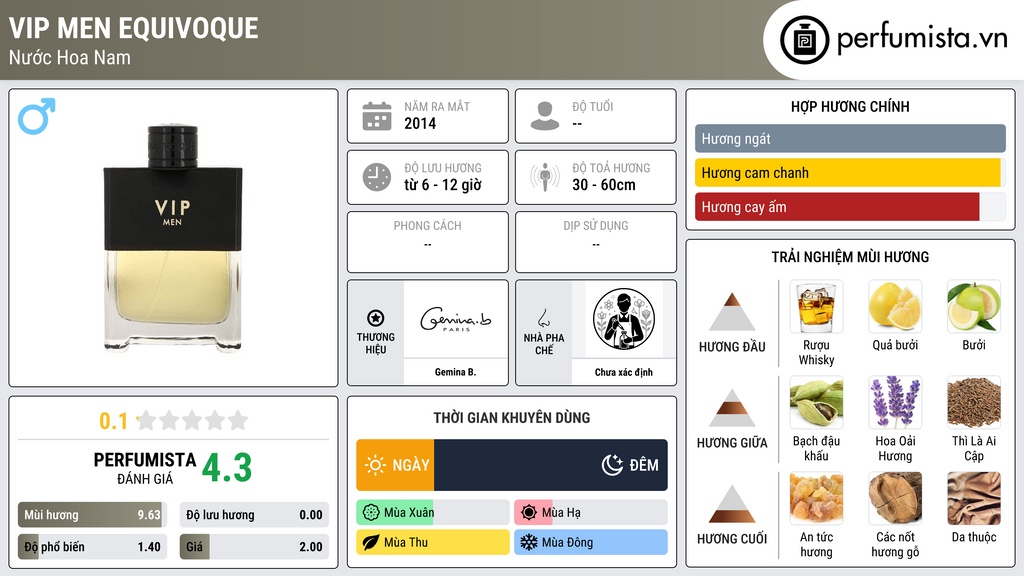Click the Hương đầu pyramid icon
1024x576 pixels.
tap(732, 312)
